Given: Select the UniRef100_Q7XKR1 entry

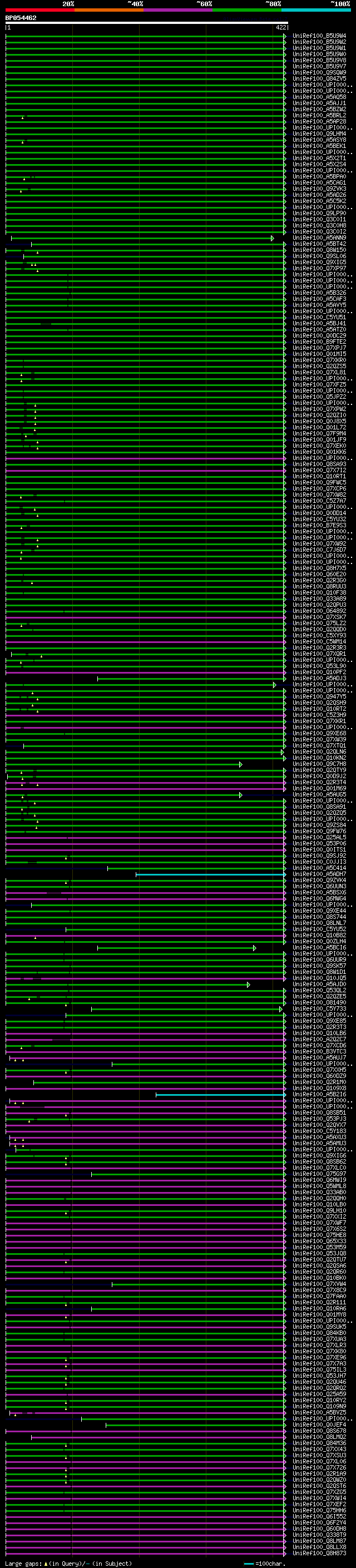Looking at the screenshot, I should pos(319,721).
